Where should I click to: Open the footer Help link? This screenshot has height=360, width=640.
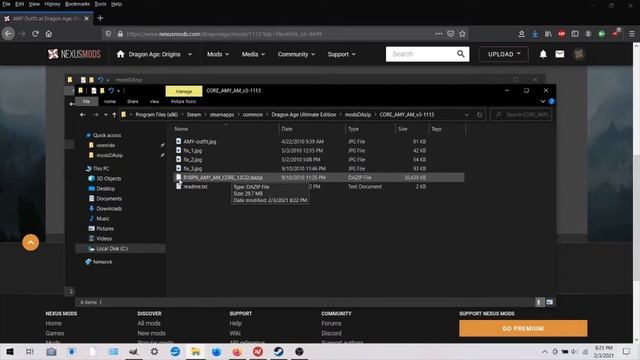pos(236,323)
